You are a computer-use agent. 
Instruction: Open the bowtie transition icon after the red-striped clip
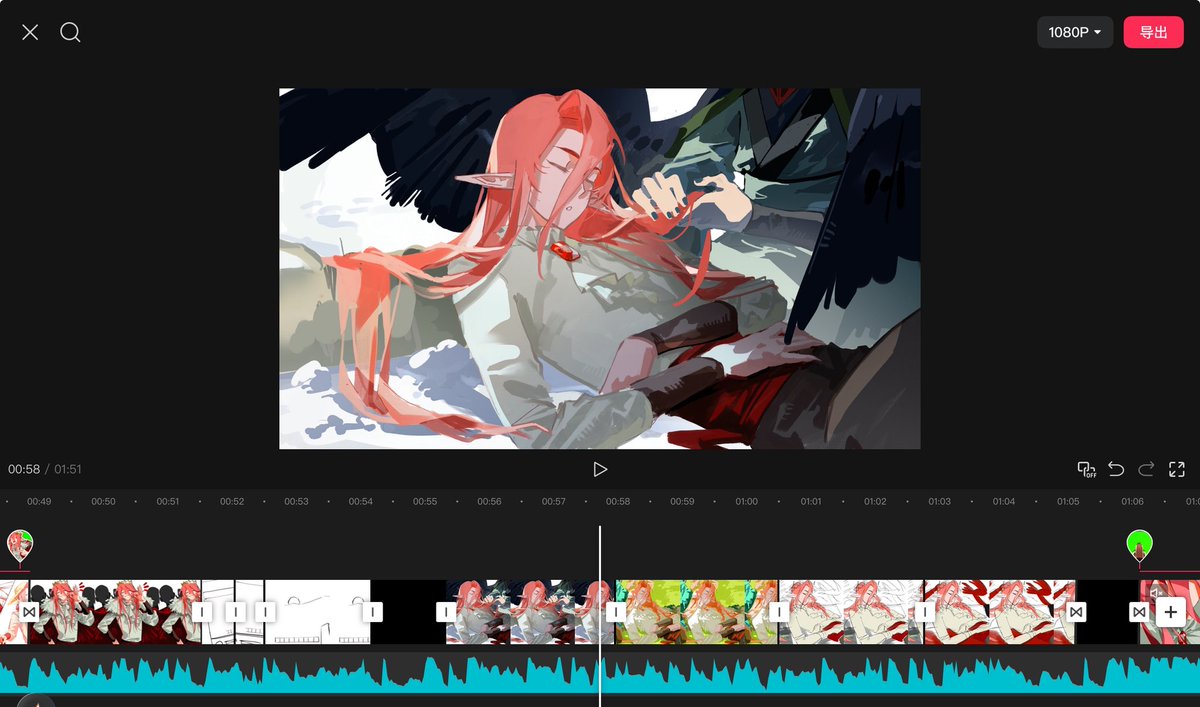[1076, 612]
